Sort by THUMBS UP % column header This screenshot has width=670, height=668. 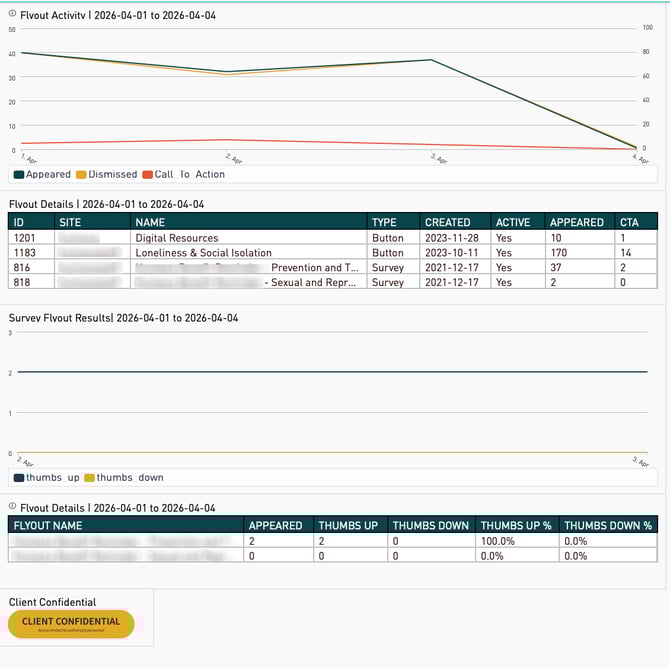click(x=514, y=525)
